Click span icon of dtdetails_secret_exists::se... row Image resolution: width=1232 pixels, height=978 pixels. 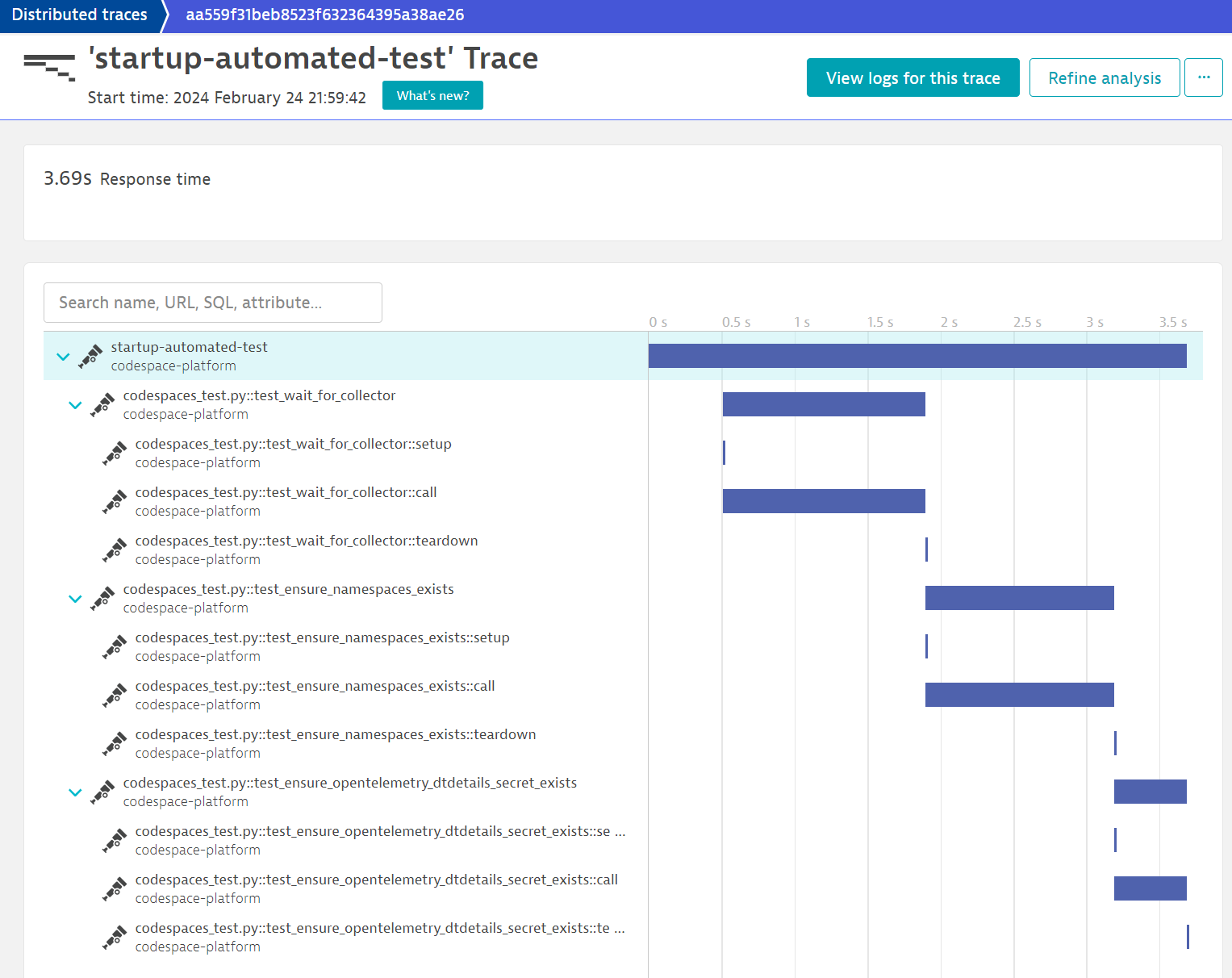click(x=115, y=840)
